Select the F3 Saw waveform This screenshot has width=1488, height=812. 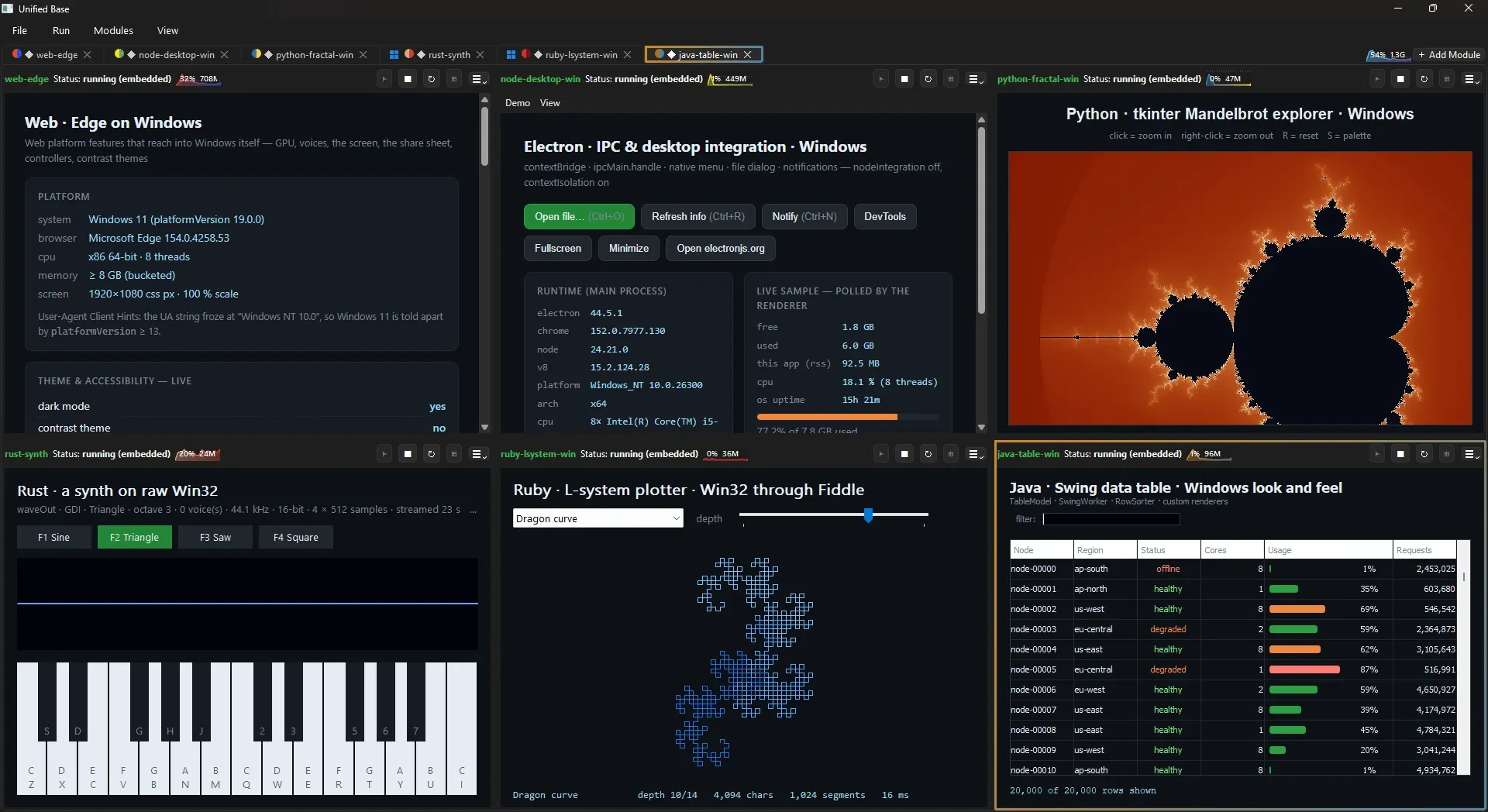[x=215, y=537]
